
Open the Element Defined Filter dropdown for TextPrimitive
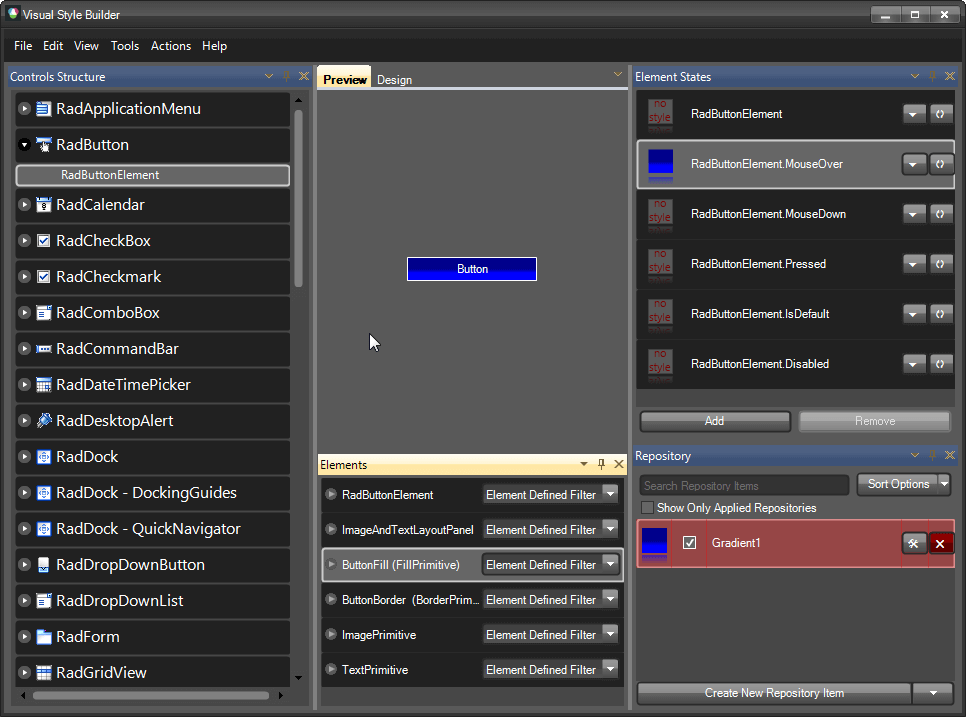point(612,669)
